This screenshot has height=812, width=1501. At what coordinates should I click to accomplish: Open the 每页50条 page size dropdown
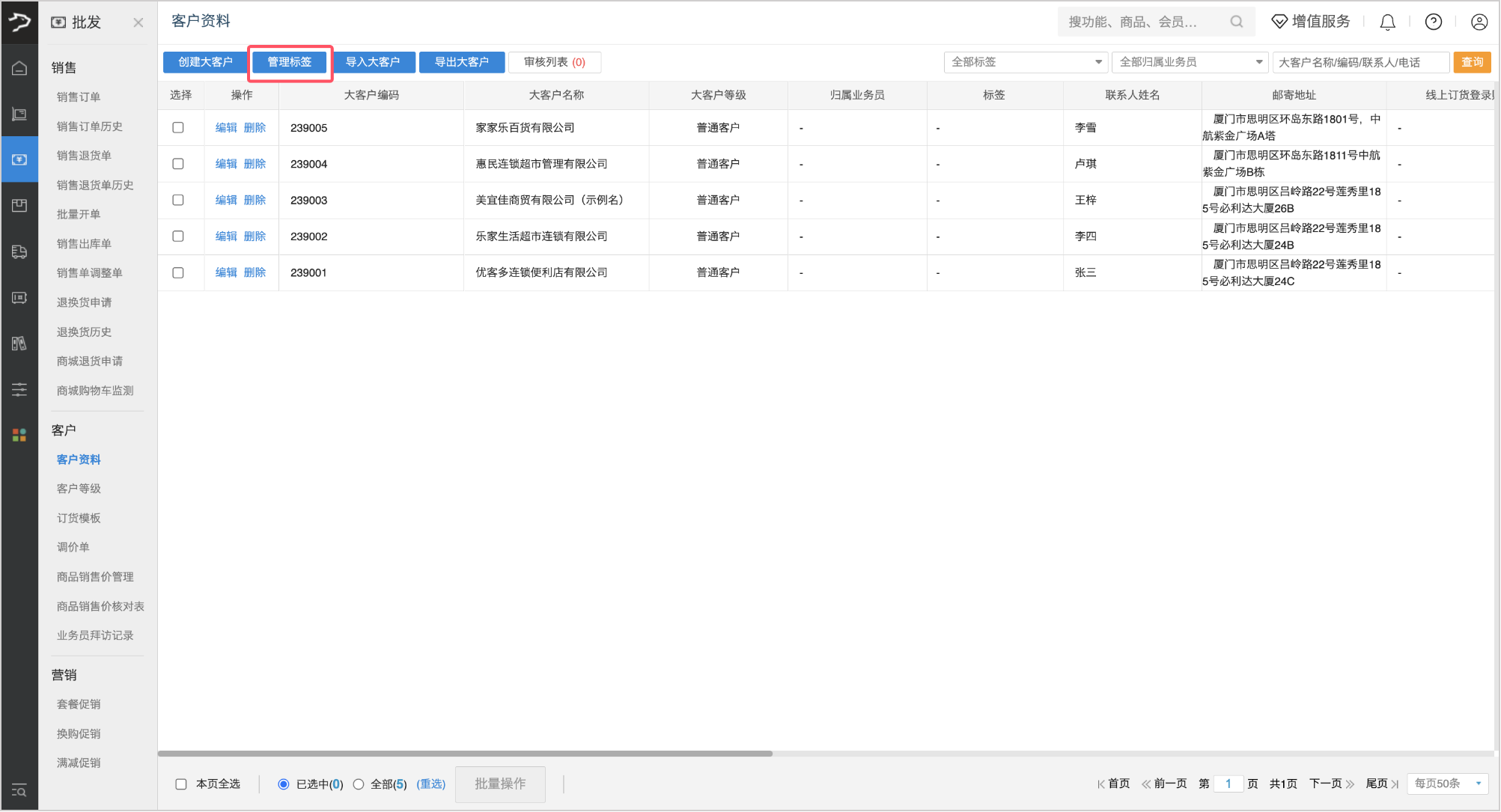tap(1445, 784)
